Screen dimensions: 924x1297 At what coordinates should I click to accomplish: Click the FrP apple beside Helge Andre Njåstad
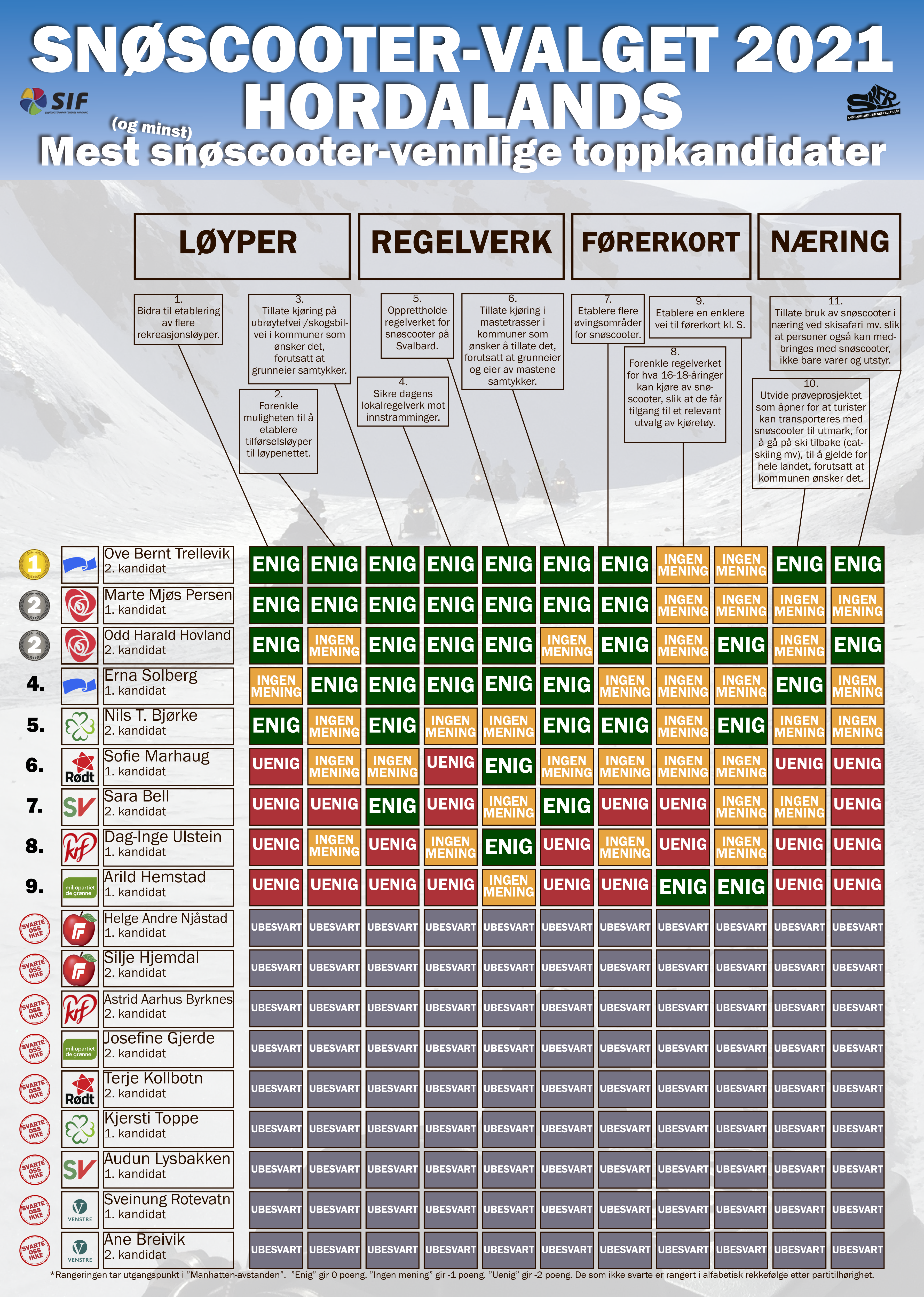tap(80, 928)
